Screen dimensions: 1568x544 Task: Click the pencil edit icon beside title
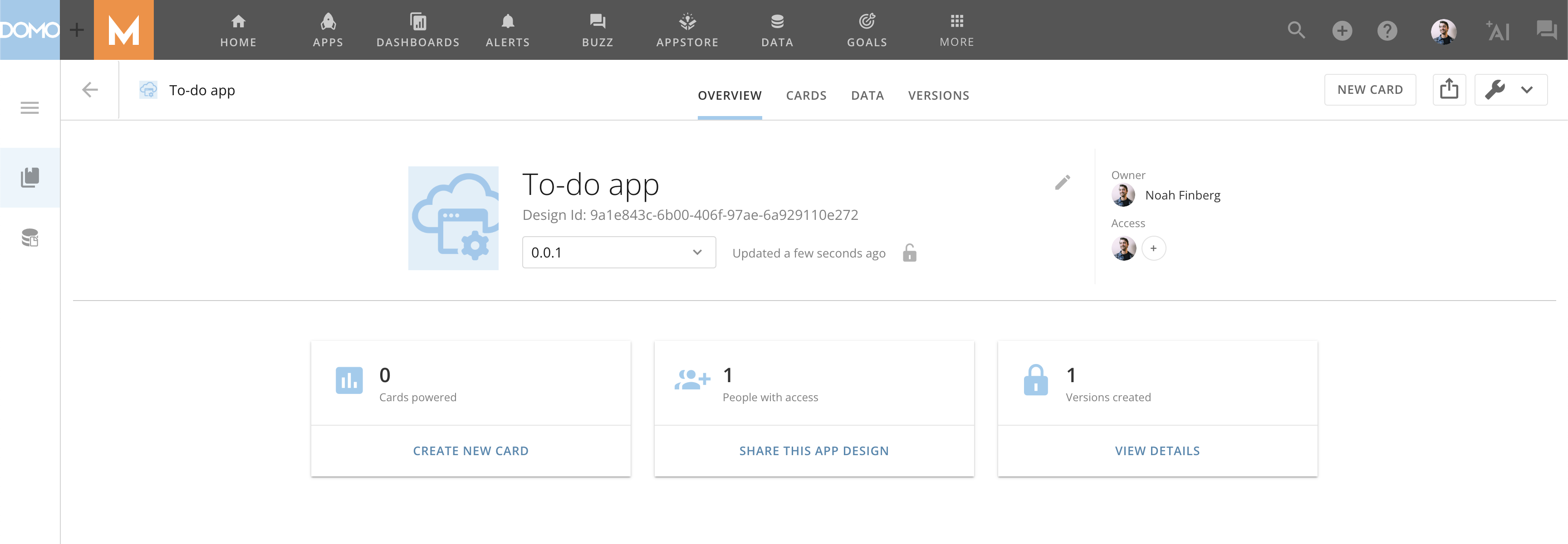pyautogui.click(x=1062, y=183)
